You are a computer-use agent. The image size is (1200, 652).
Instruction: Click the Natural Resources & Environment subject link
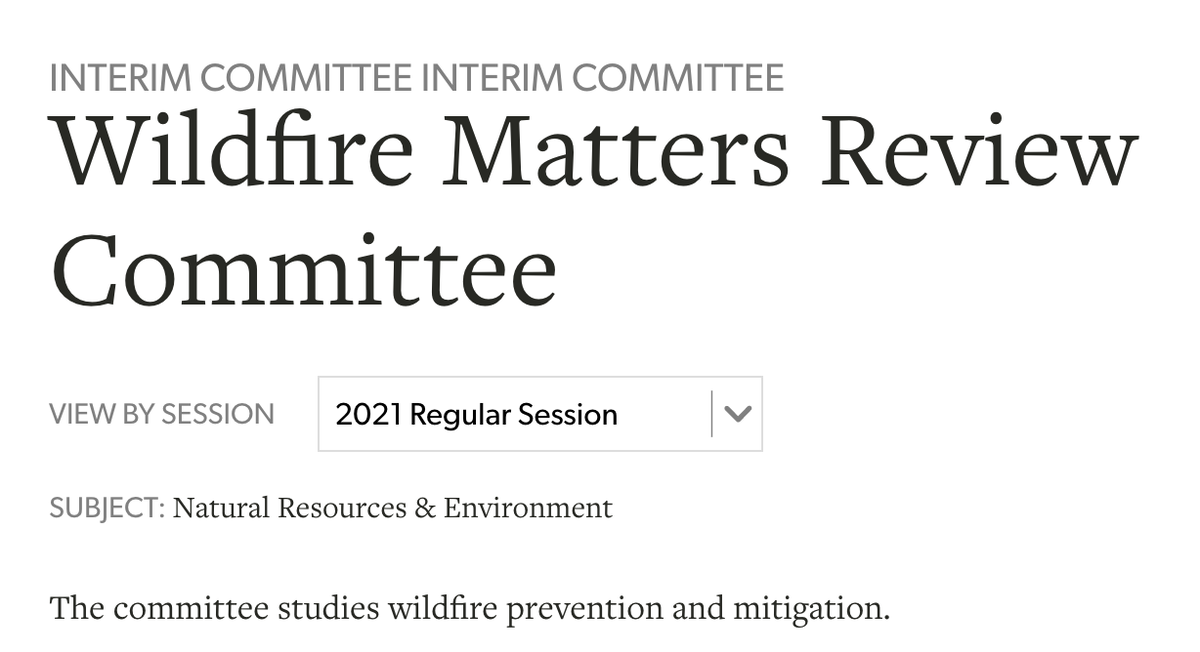392,508
